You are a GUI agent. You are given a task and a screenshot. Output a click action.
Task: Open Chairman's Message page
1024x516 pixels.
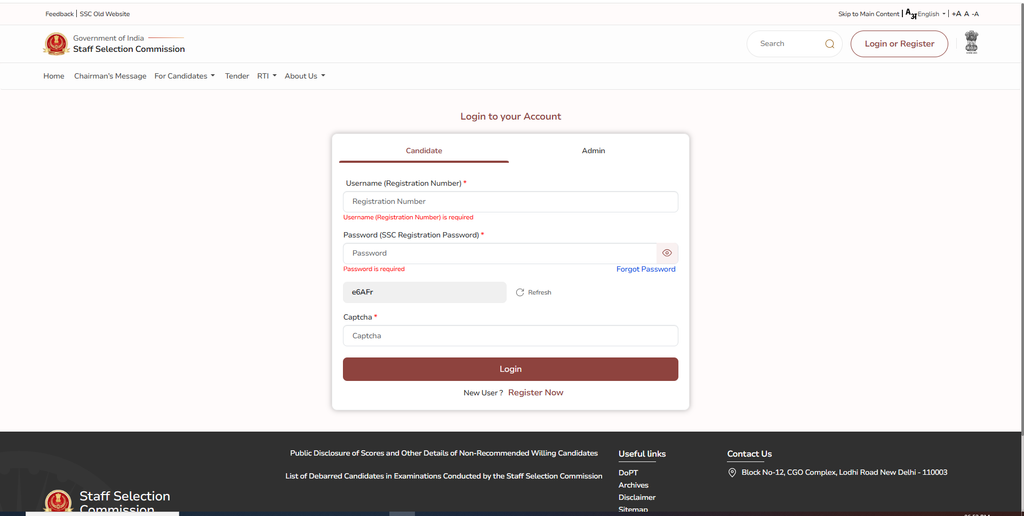pyautogui.click(x=110, y=76)
